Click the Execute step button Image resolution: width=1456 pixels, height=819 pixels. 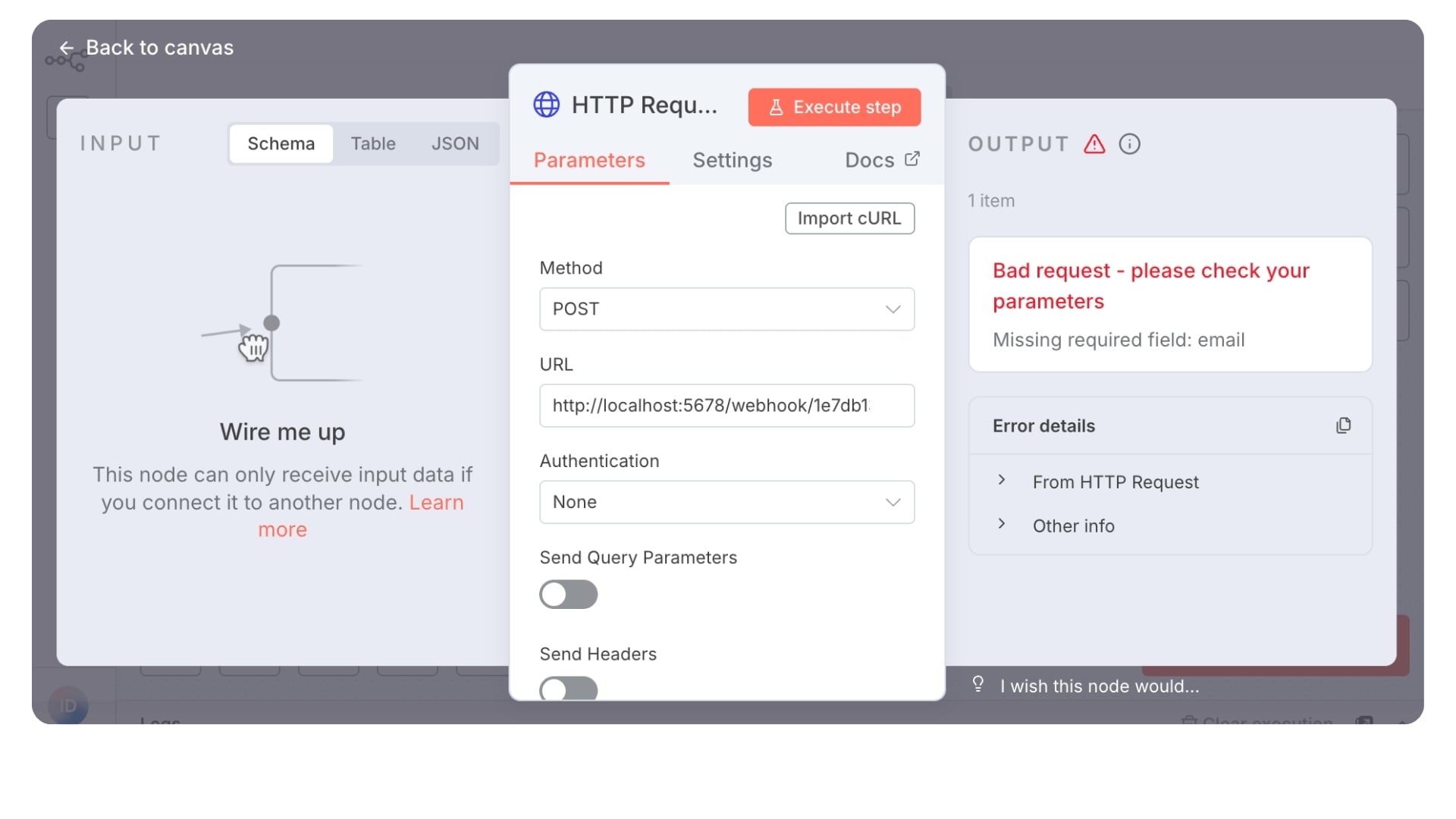tap(834, 107)
